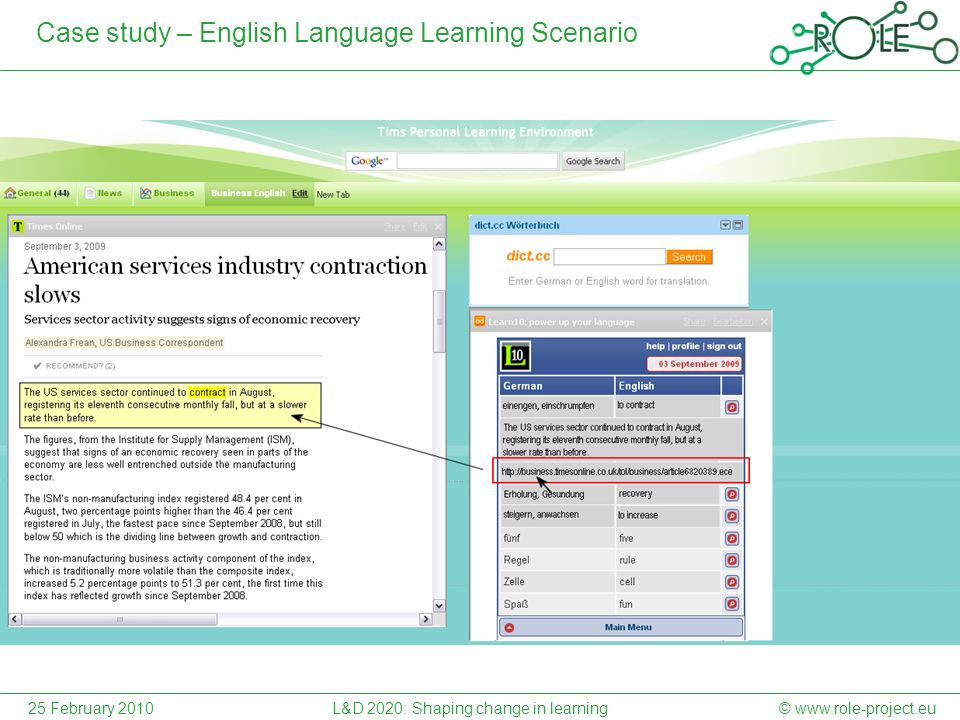
Task: Click the red icon in 'recovery' row
Action: (732, 494)
